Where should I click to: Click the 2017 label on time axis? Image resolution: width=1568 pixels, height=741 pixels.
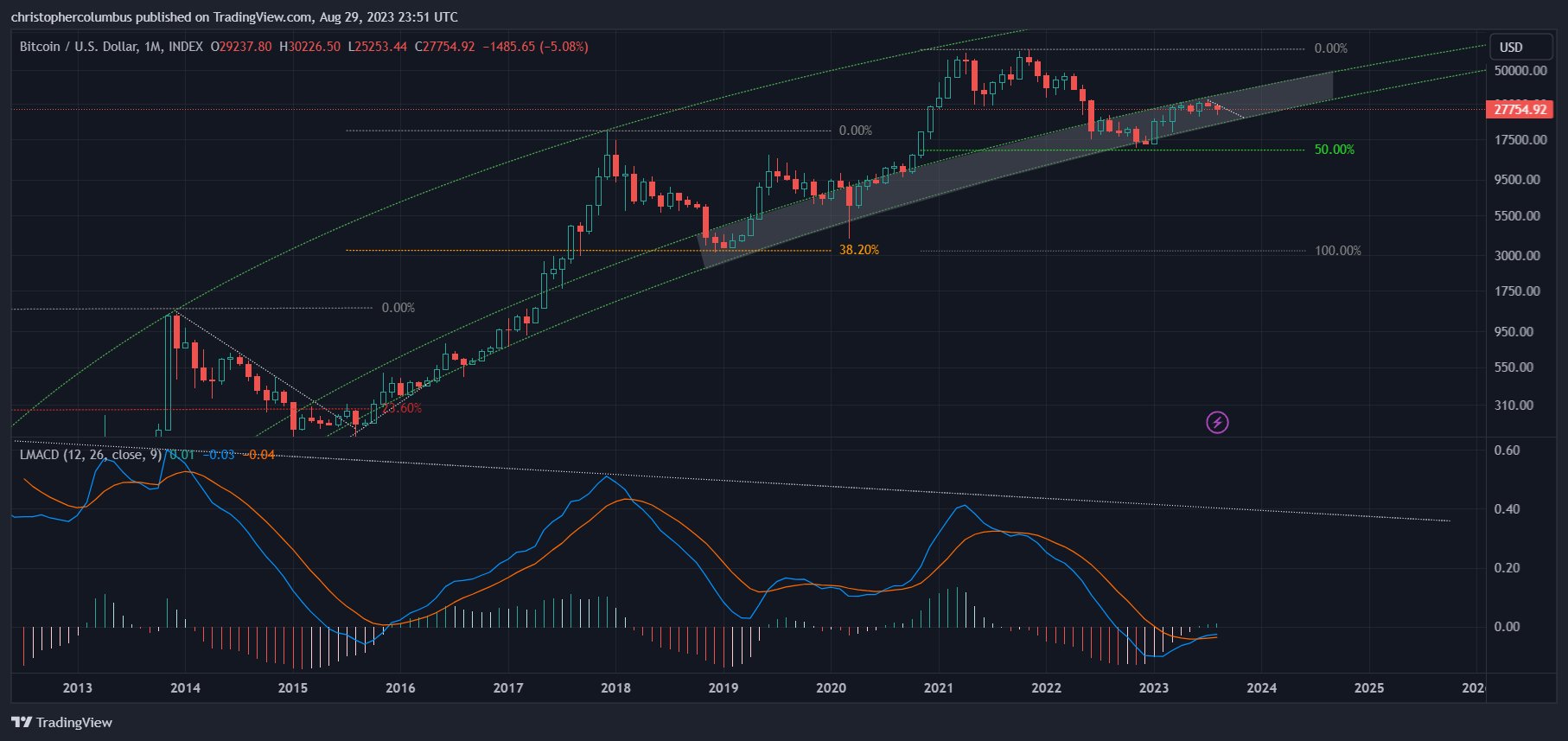[x=508, y=688]
